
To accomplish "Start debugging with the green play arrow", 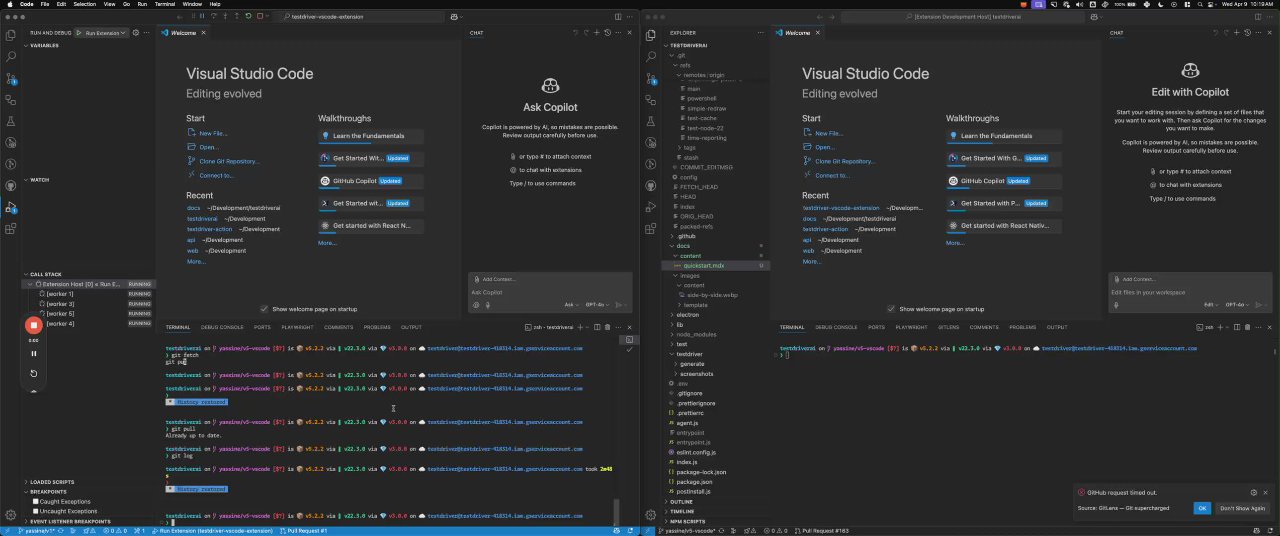I will [x=80, y=33].
